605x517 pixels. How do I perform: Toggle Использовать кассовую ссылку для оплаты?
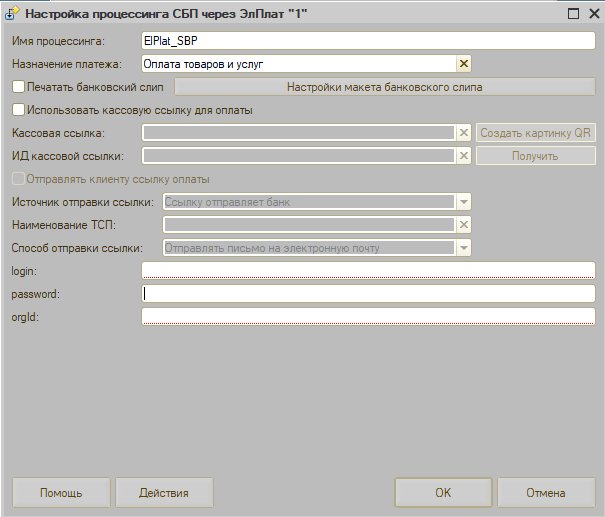(18, 110)
